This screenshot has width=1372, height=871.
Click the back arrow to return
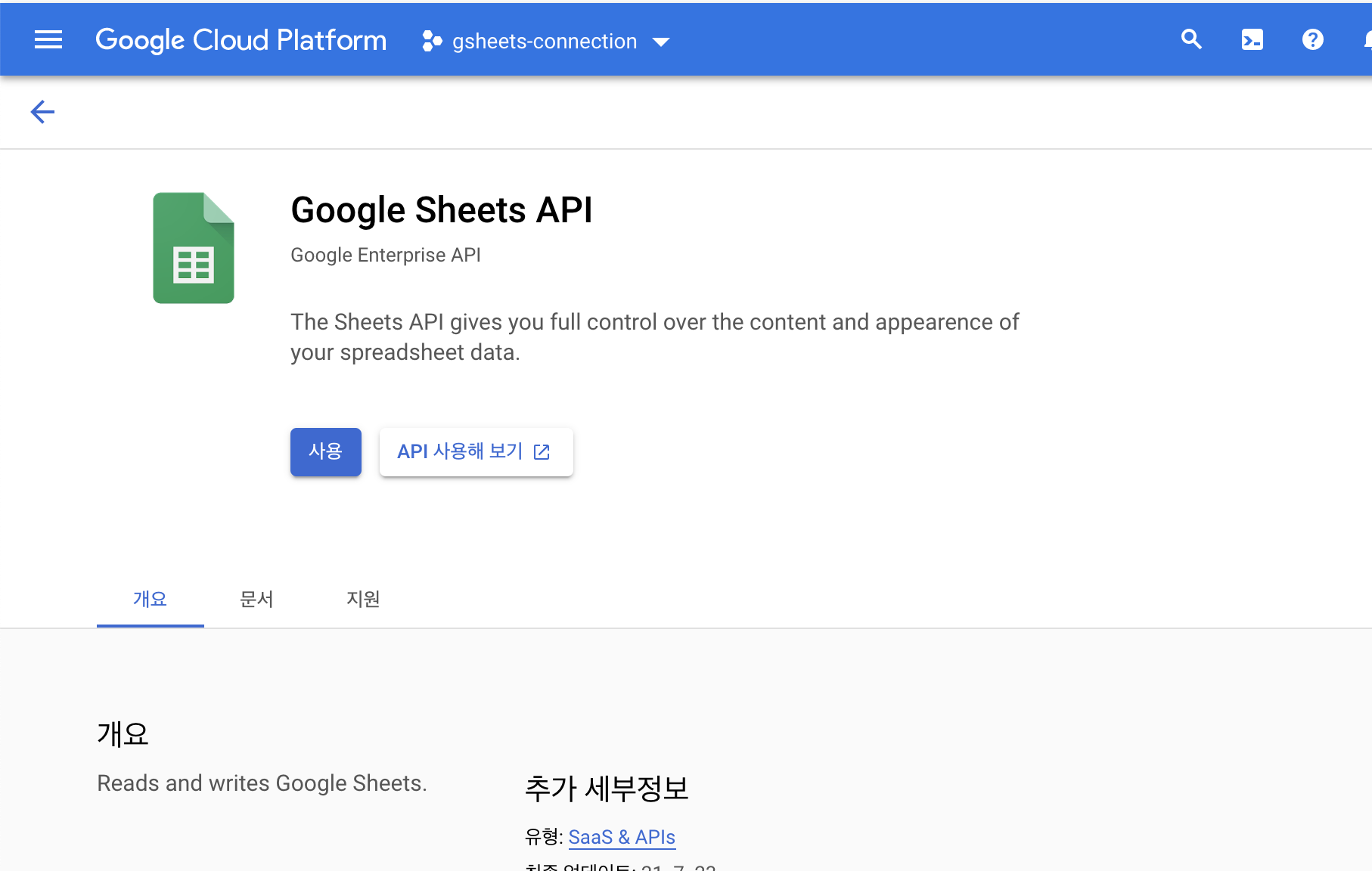pos(42,111)
